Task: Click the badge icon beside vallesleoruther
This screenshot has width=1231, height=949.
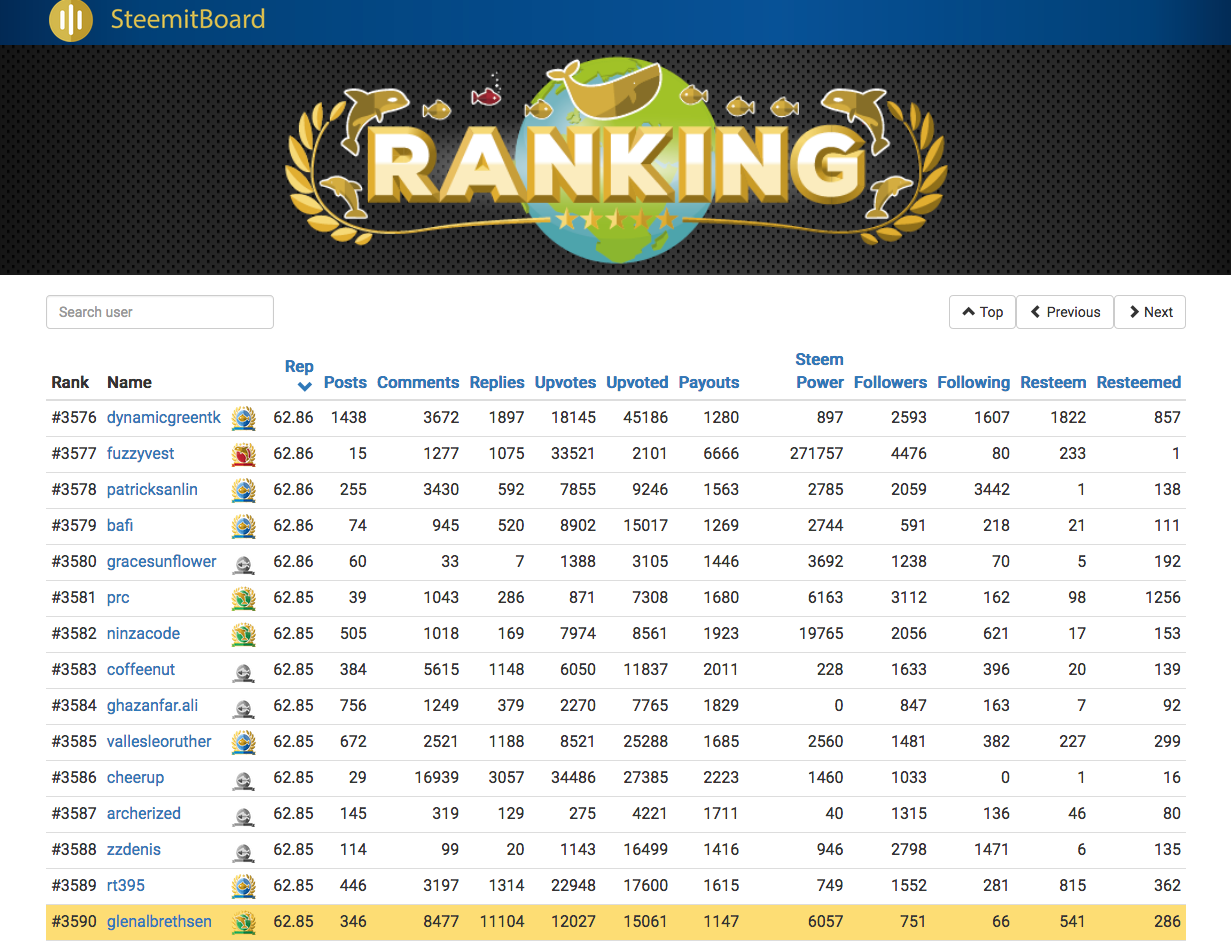Action: coord(243,742)
